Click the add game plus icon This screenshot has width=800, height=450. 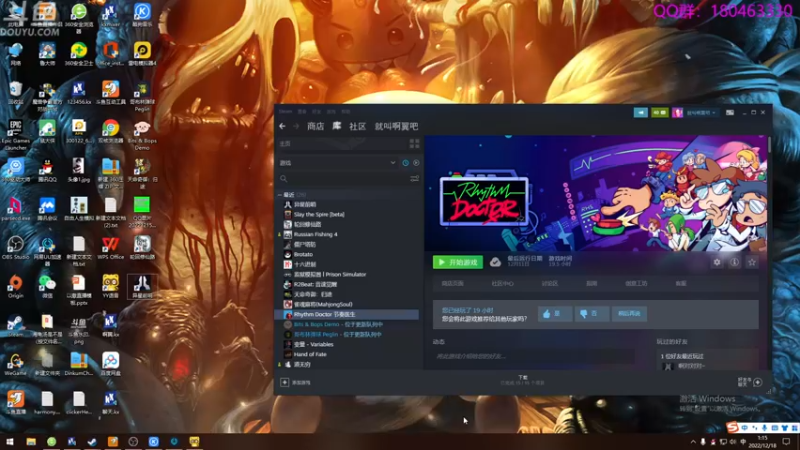pos(285,382)
